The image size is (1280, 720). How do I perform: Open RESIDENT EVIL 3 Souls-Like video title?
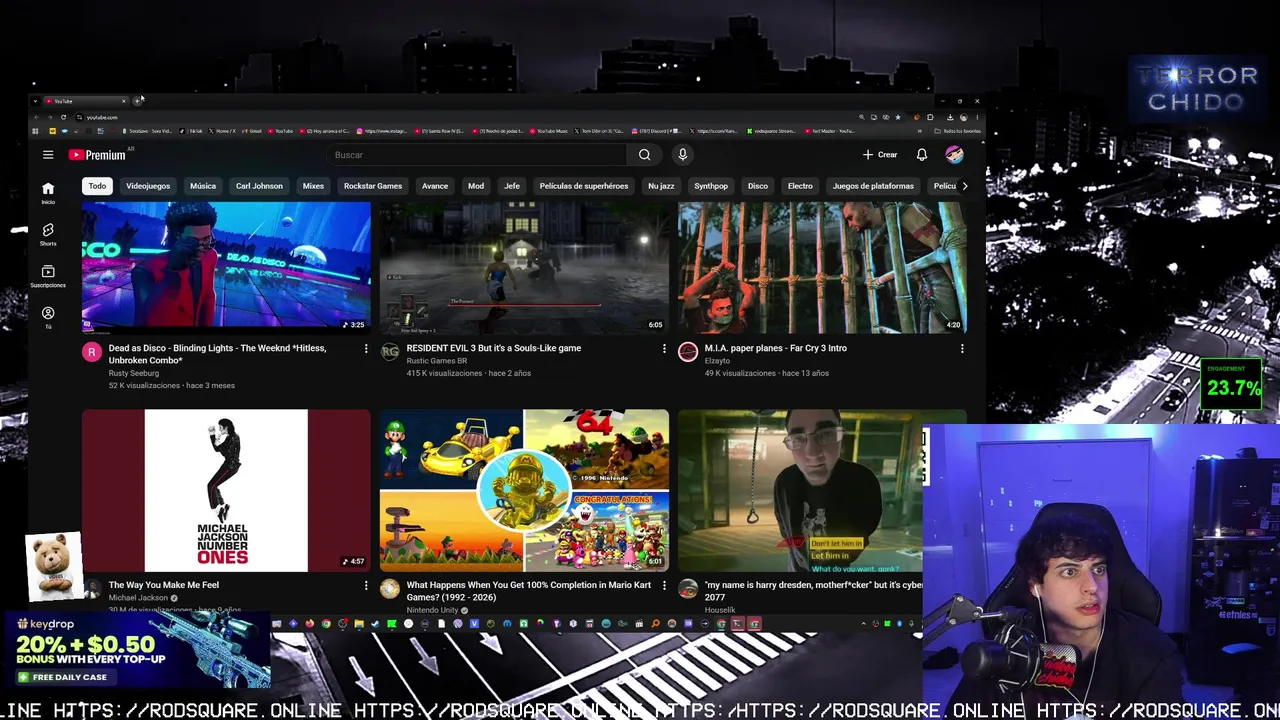[x=494, y=348]
